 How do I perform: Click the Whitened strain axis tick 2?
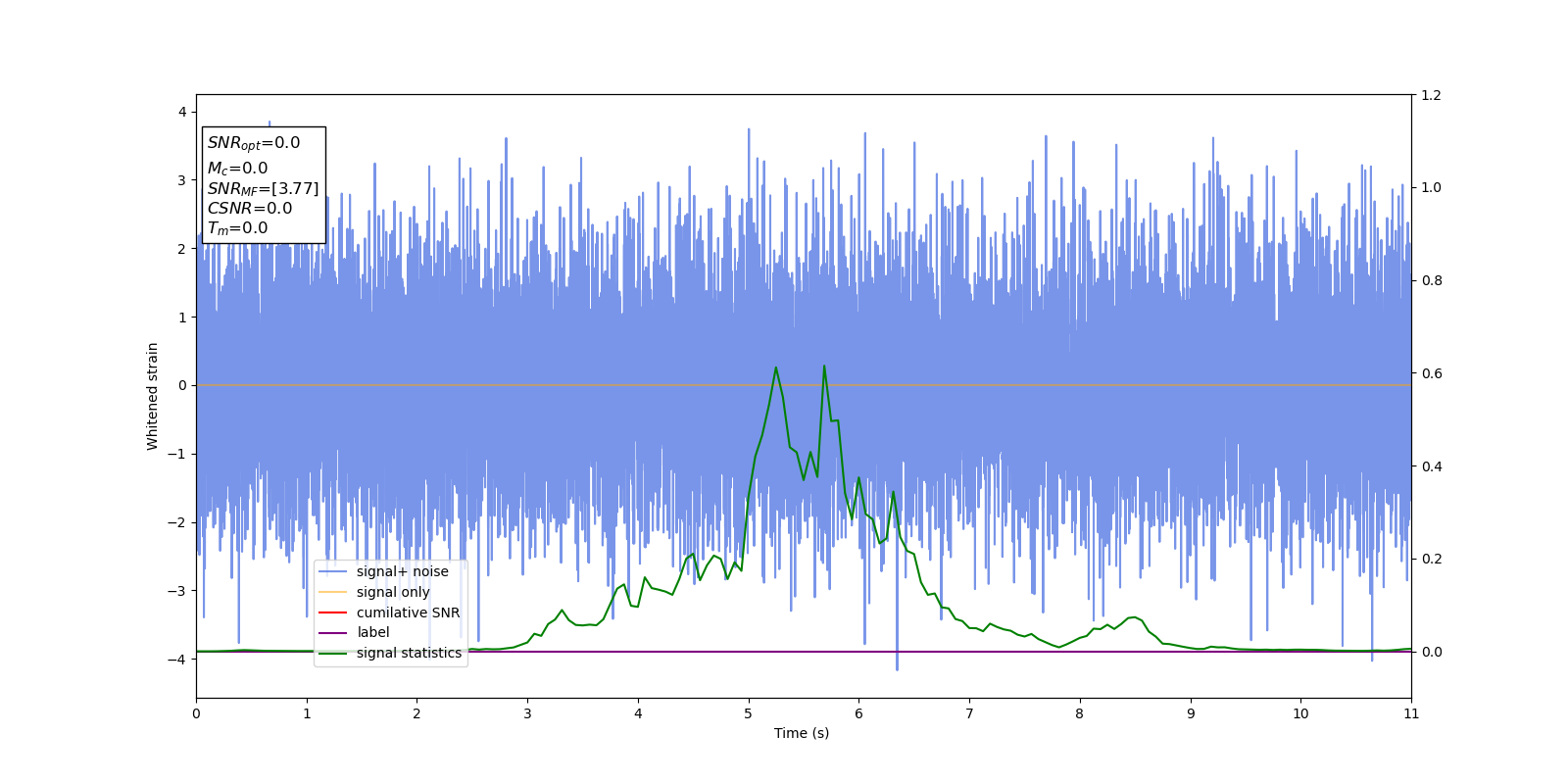tap(182, 249)
